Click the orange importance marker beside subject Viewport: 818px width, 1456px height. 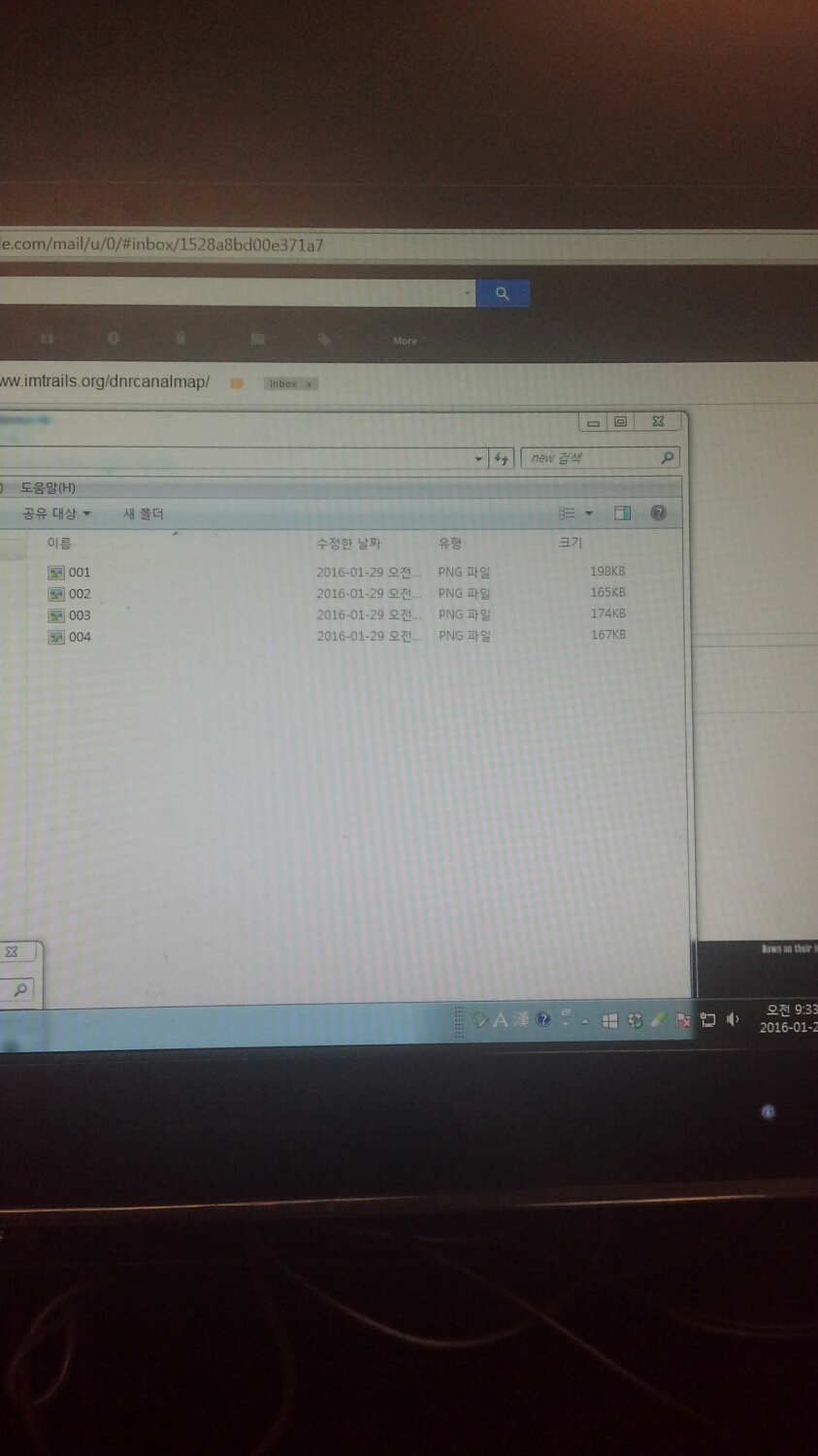236,383
